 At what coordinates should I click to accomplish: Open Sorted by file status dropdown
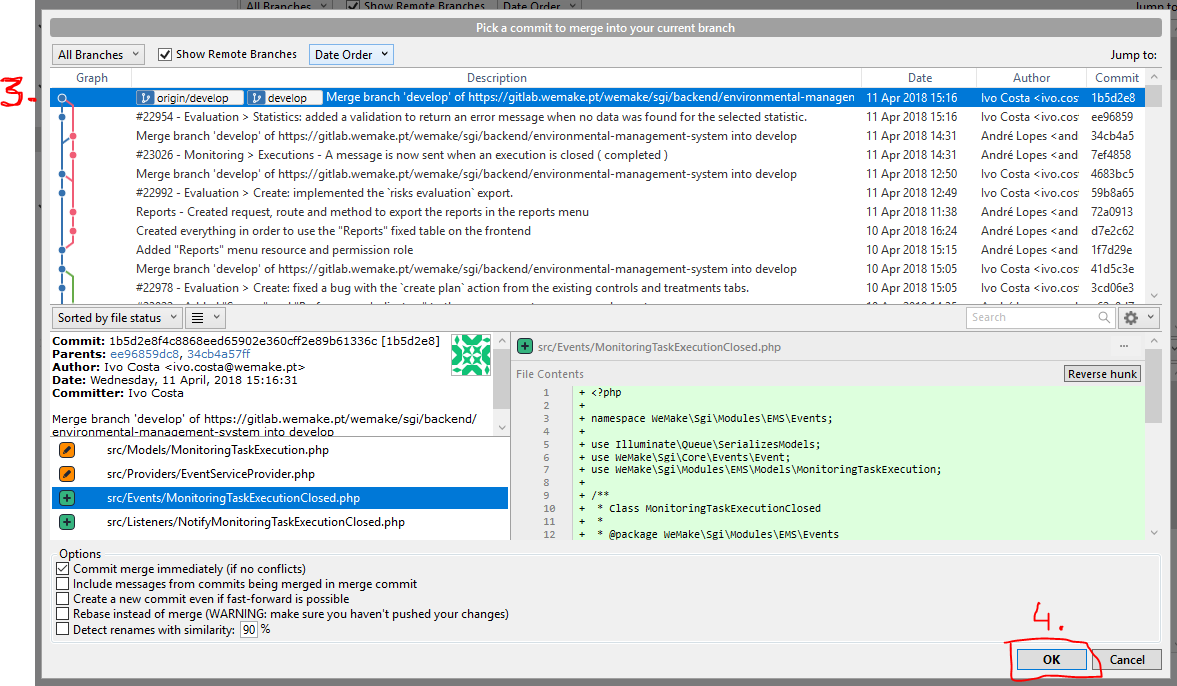click(117, 318)
